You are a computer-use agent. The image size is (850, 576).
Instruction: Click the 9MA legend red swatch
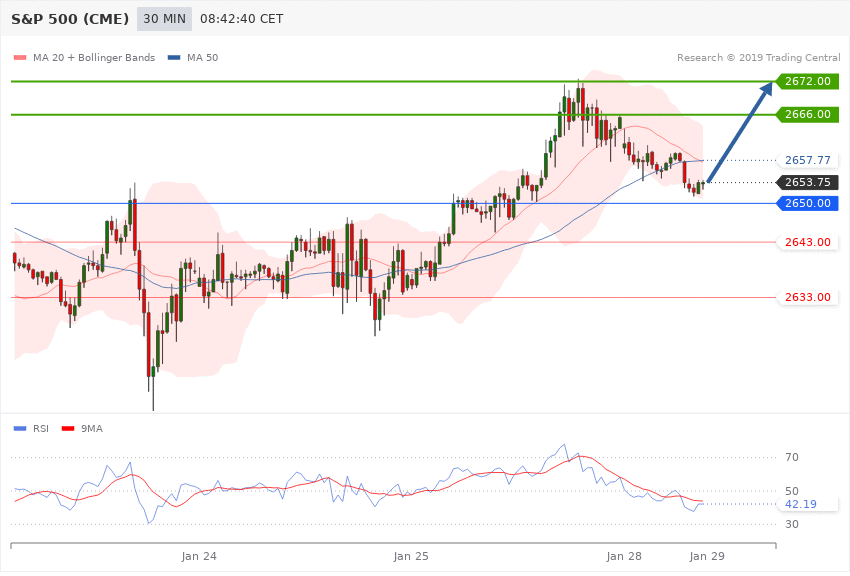click(x=68, y=429)
